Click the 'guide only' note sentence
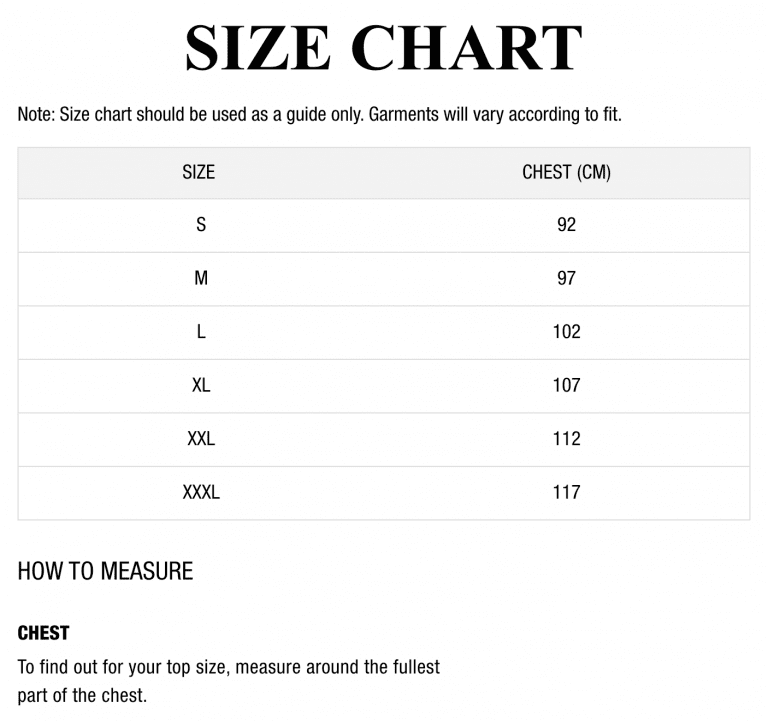The height and width of the screenshot is (721, 768). [190, 114]
